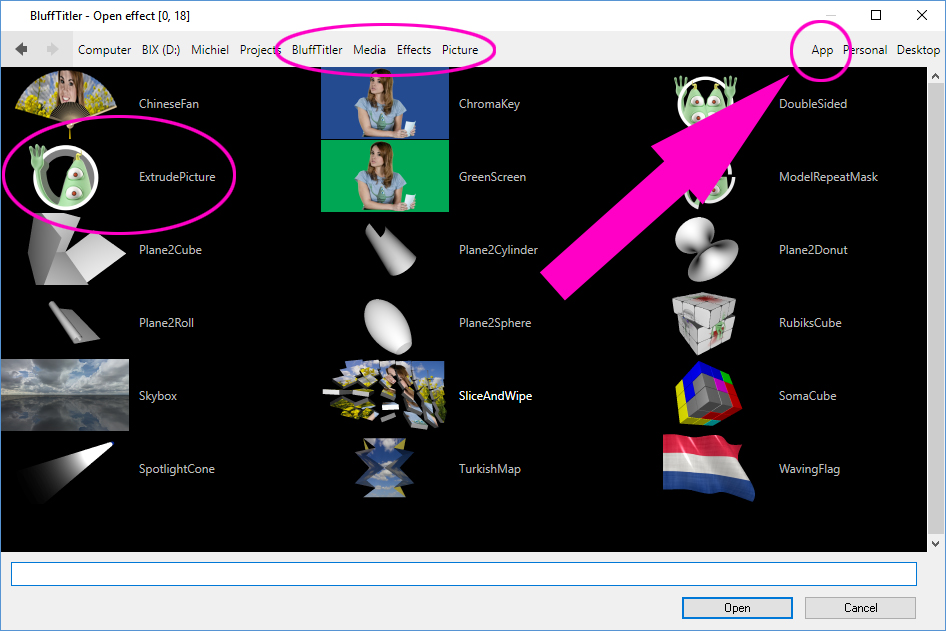Pick the ExtrudePicture thumbnail
946x631 pixels.
(65, 177)
